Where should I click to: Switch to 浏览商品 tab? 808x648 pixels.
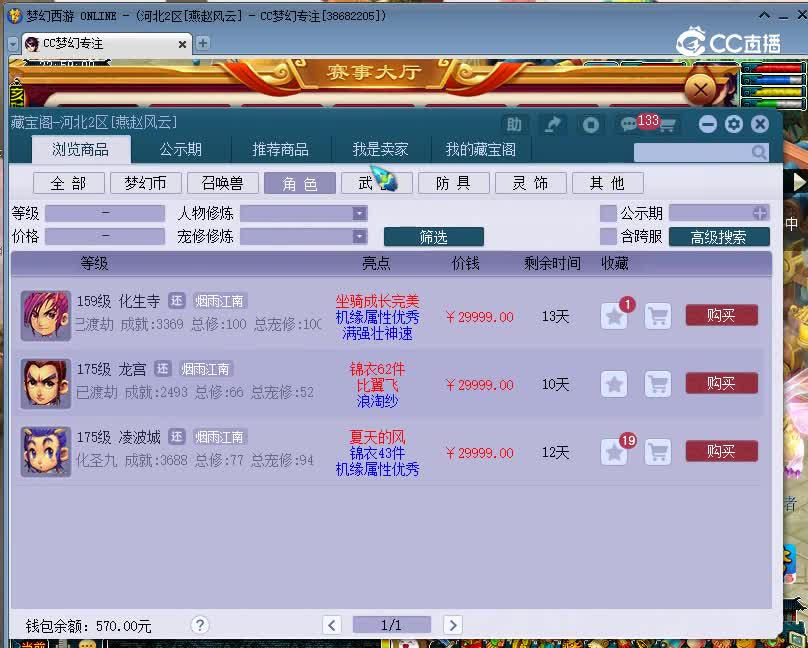coord(80,149)
